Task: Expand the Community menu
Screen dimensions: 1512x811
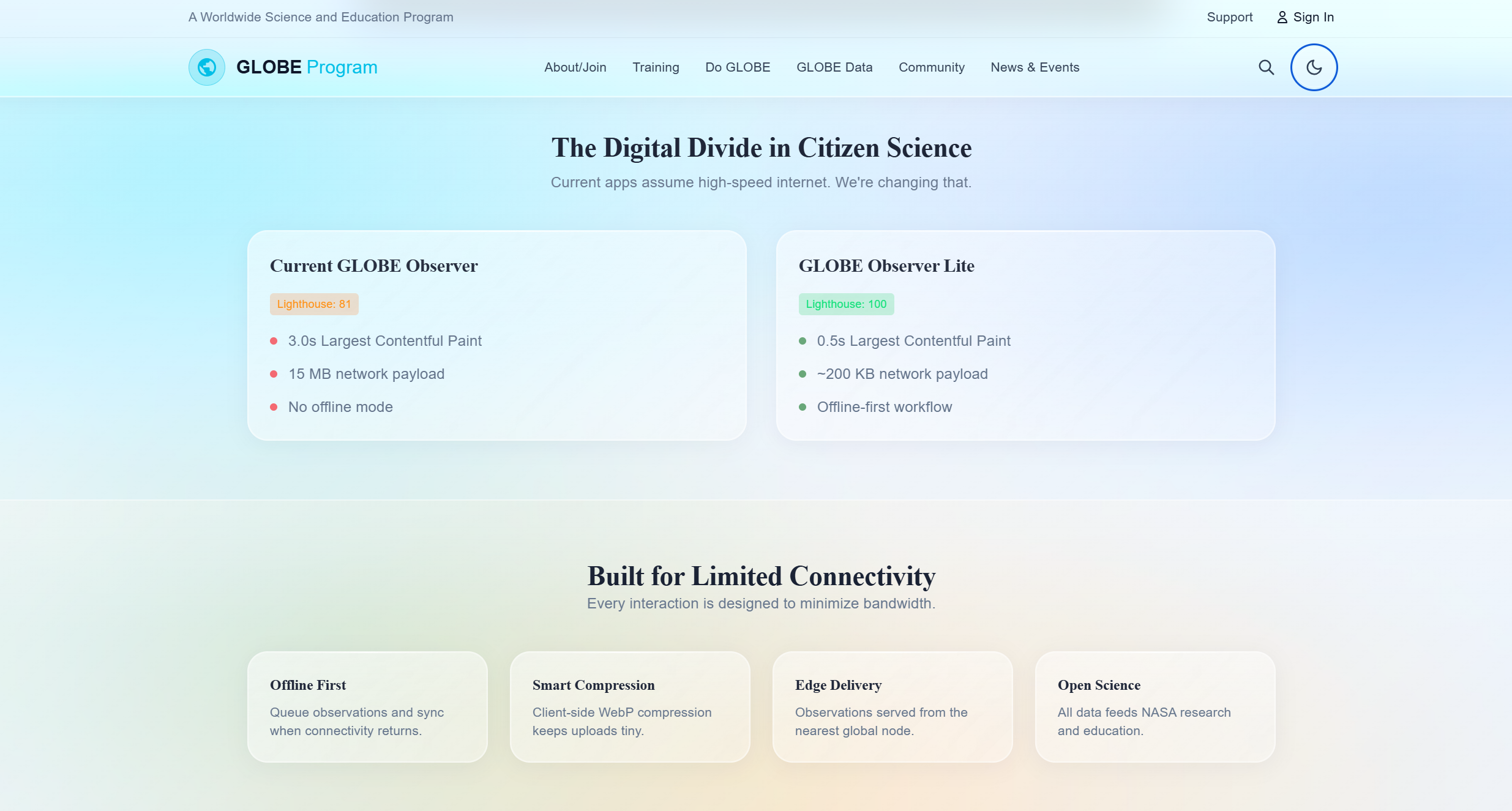Action: pyautogui.click(x=931, y=67)
